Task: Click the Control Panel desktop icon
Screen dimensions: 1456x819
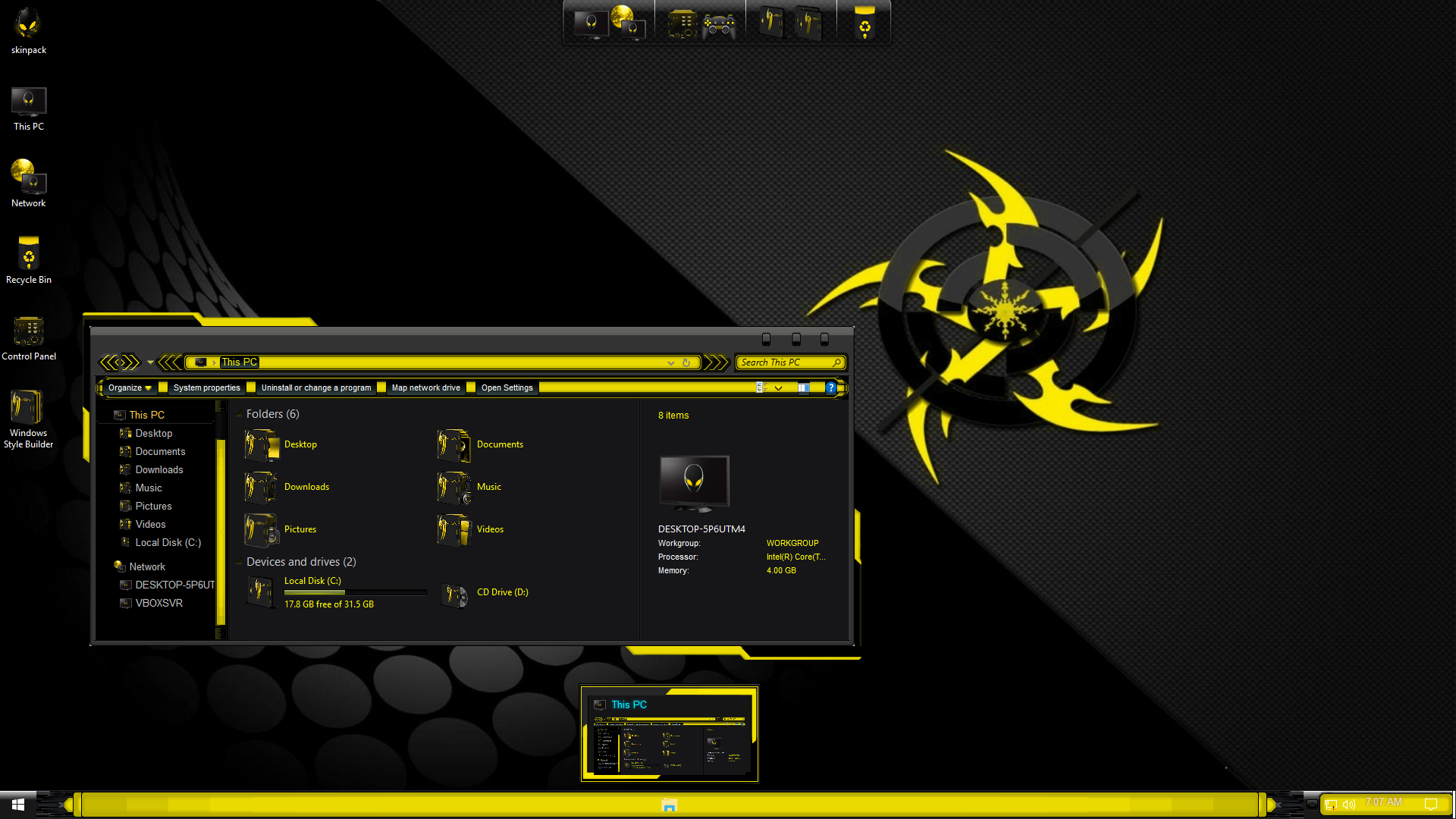Action: [x=29, y=332]
